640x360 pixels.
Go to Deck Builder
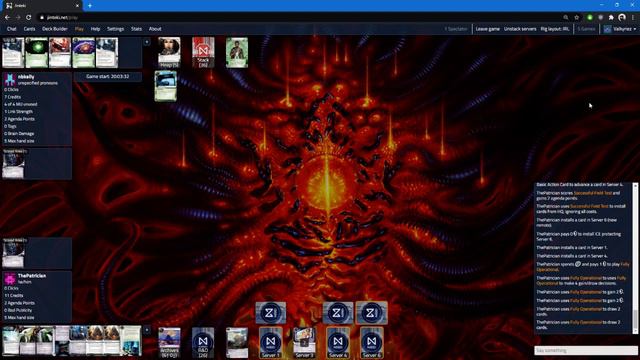click(x=55, y=29)
